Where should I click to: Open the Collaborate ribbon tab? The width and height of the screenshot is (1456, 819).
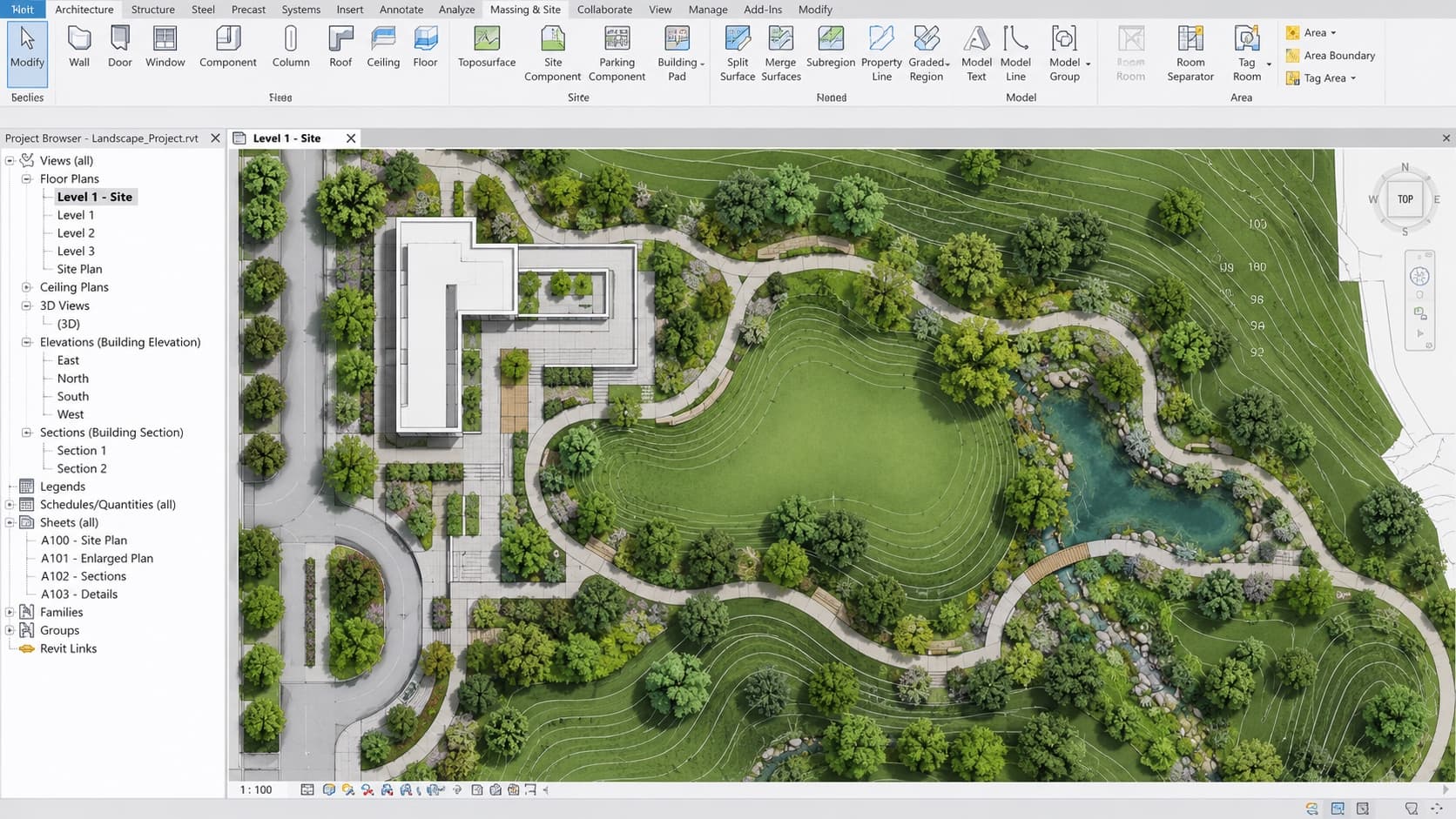point(604,10)
